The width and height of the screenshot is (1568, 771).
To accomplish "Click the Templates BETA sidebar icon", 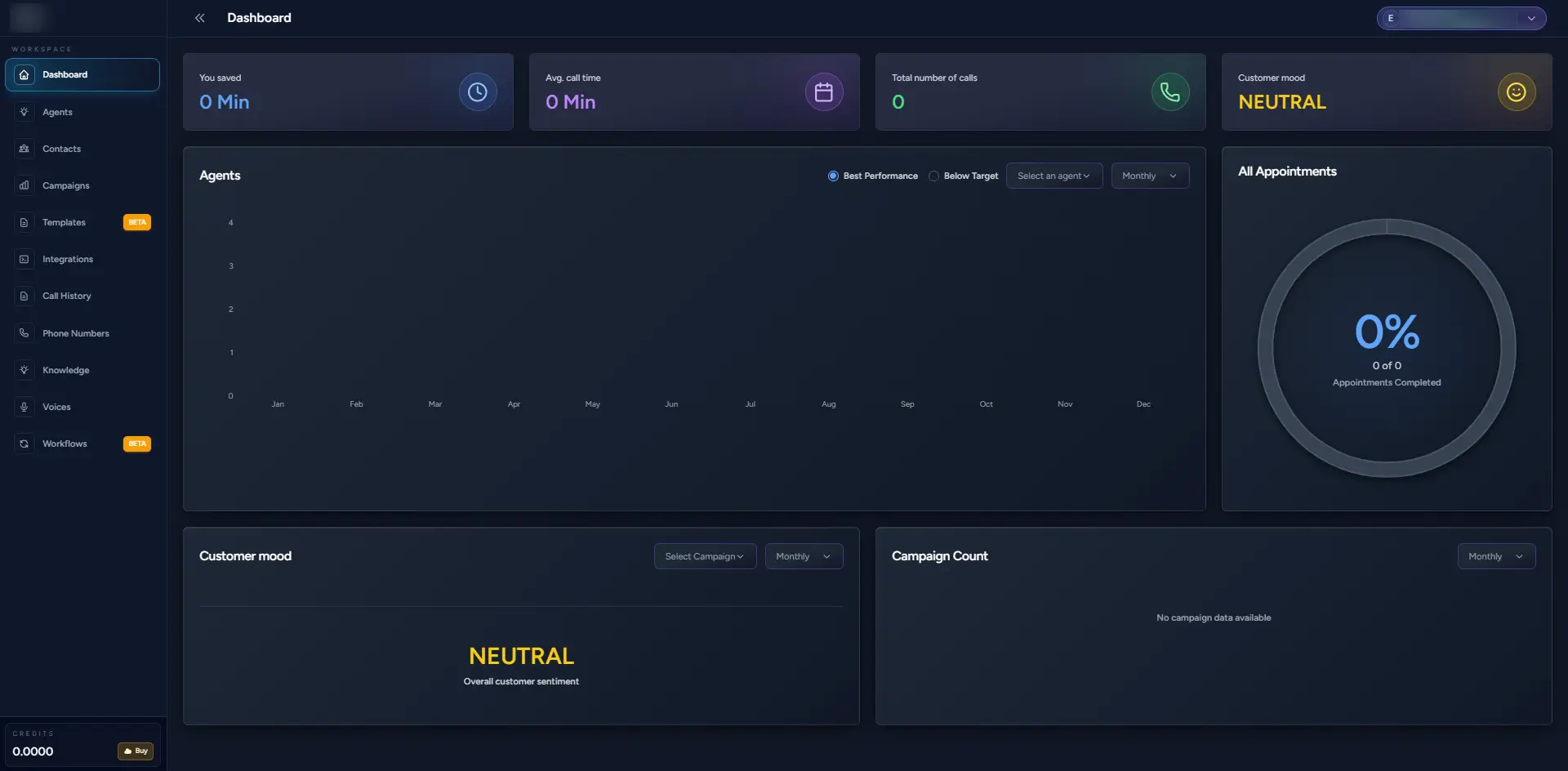I will click(65, 222).
